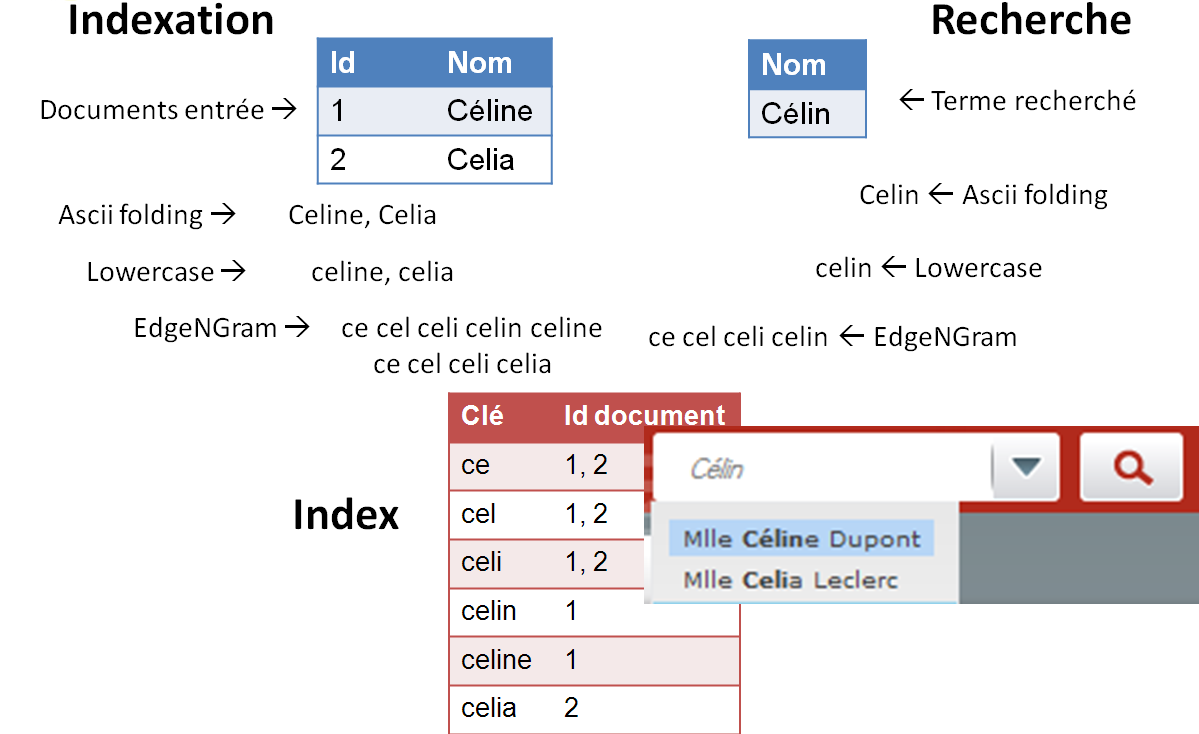Select the celia key row in Index
This screenshot has width=1199, height=734.
click(594, 709)
